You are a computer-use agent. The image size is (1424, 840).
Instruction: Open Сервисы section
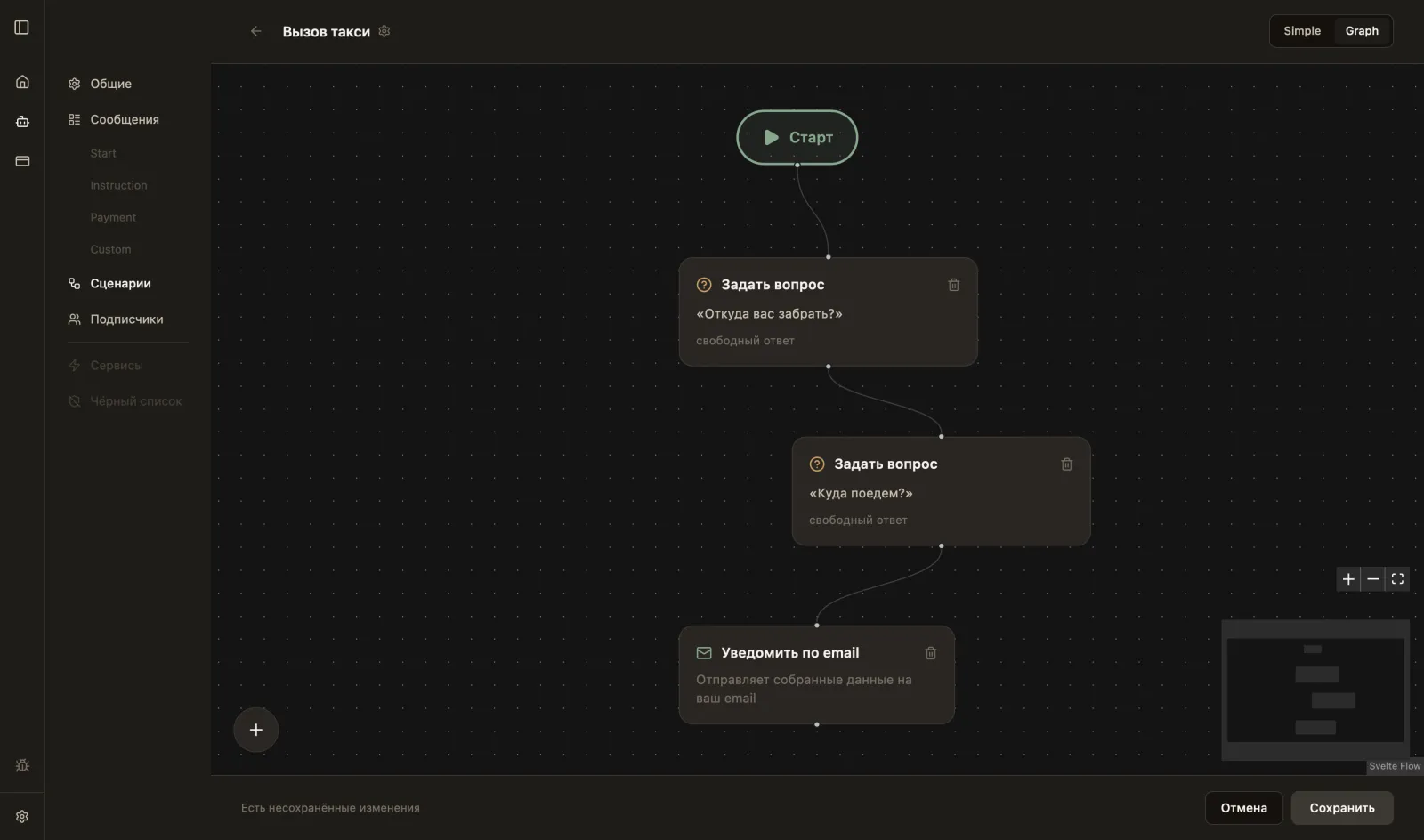[116, 365]
